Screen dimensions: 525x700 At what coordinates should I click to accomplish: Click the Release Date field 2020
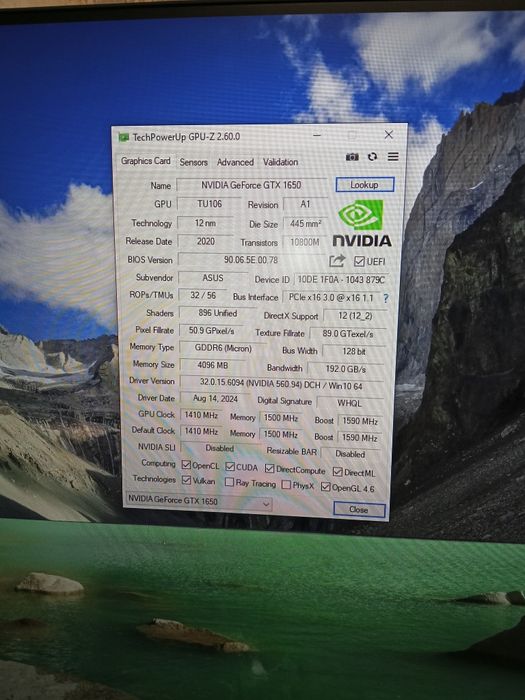point(206,242)
